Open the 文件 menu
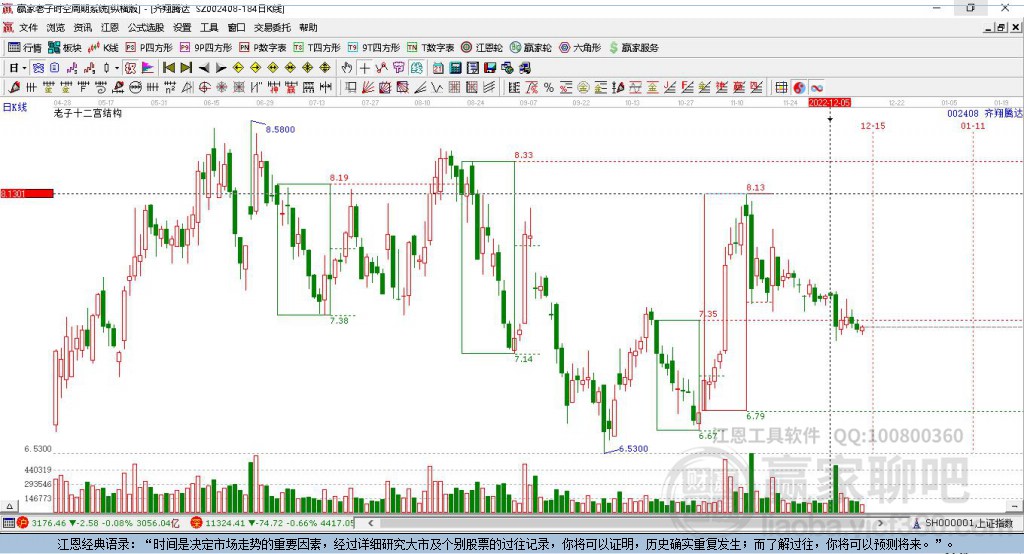The width and height of the screenshot is (1024, 554). click(x=28, y=27)
